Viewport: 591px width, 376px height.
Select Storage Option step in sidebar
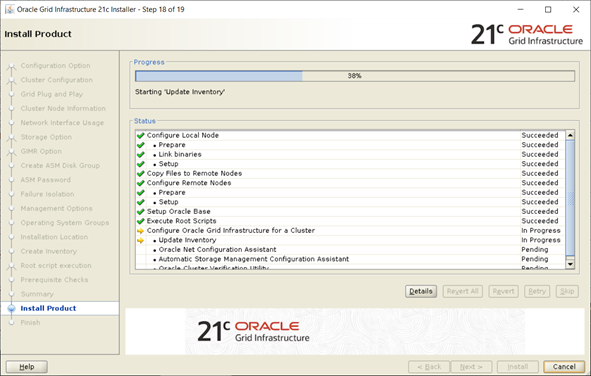click(x=46, y=137)
